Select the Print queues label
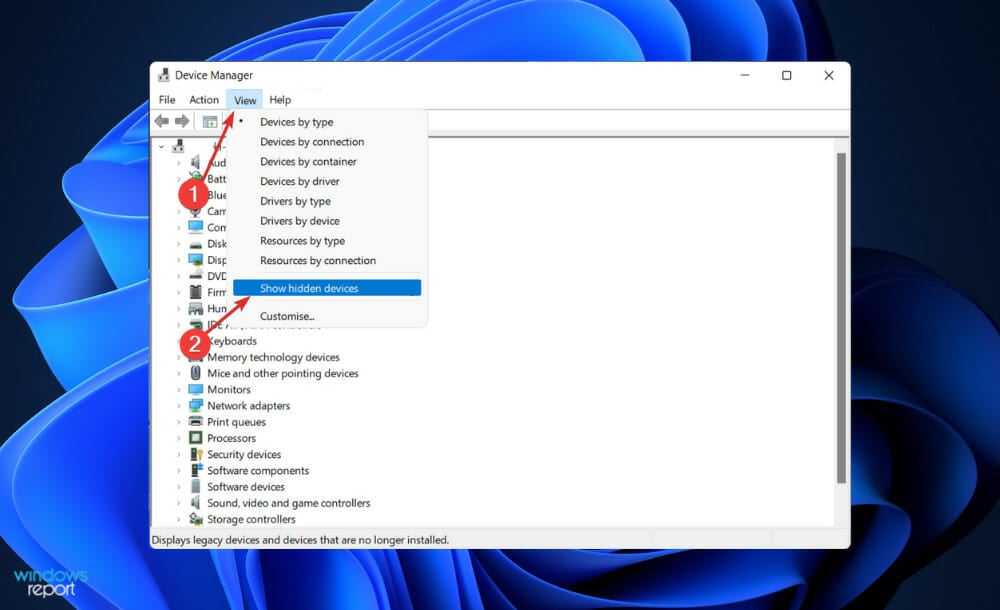This screenshot has height=610, width=1000. click(236, 422)
